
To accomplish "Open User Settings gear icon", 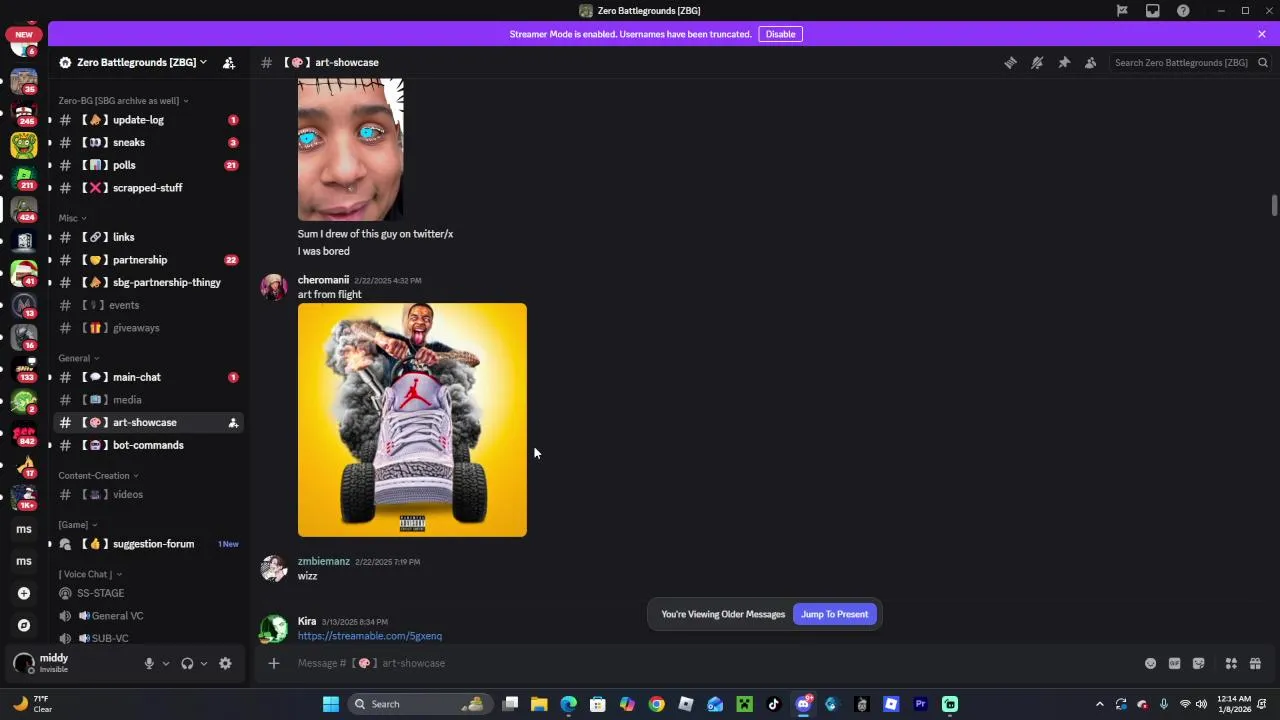I will (225, 663).
